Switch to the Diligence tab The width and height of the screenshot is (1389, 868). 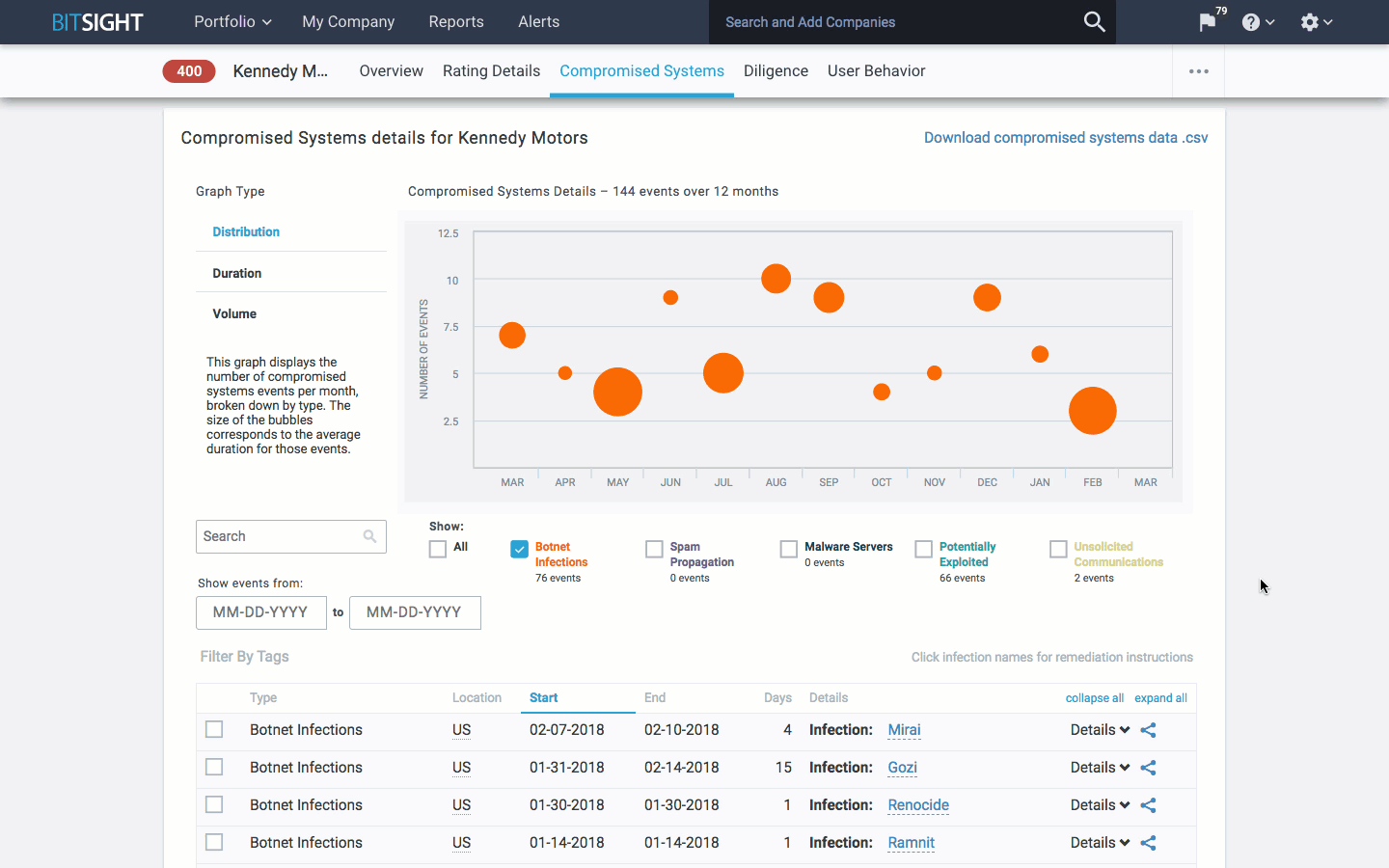pos(776,71)
